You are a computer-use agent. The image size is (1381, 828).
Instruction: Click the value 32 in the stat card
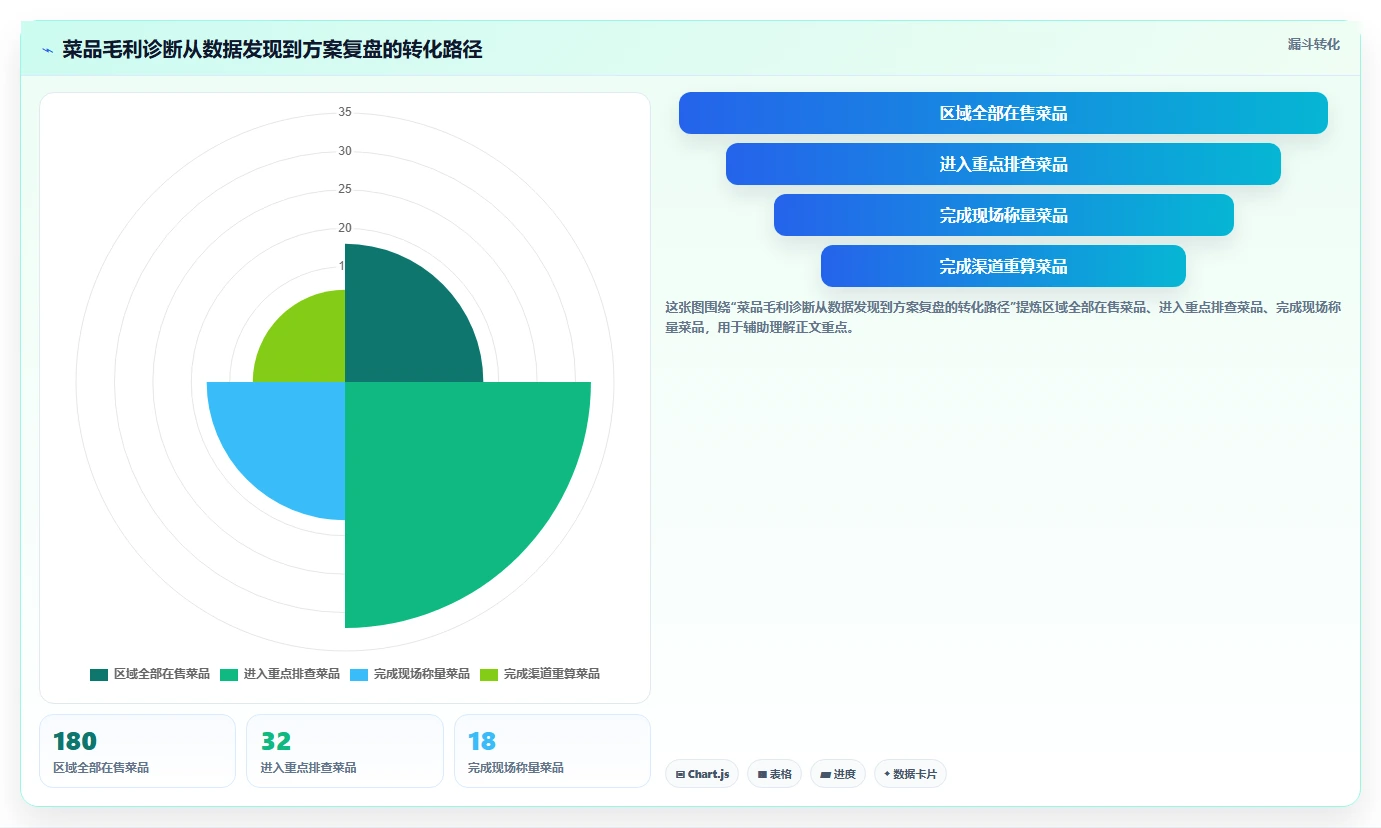point(276,741)
